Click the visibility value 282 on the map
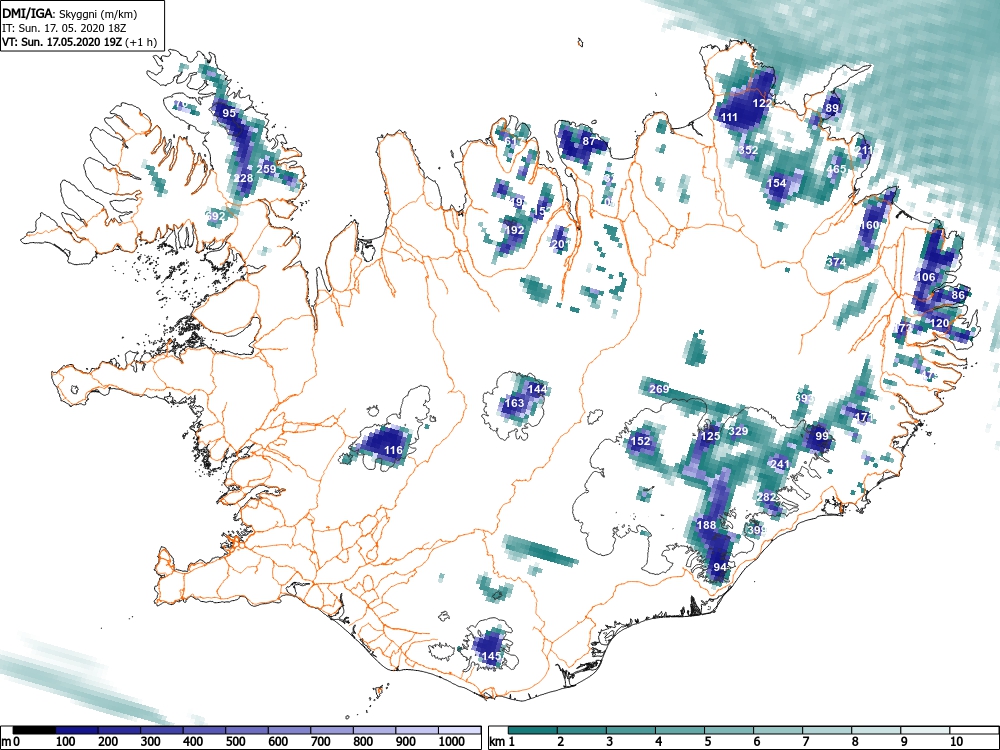The width and height of the screenshot is (1000, 750). pyautogui.click(x=767, y=497)
